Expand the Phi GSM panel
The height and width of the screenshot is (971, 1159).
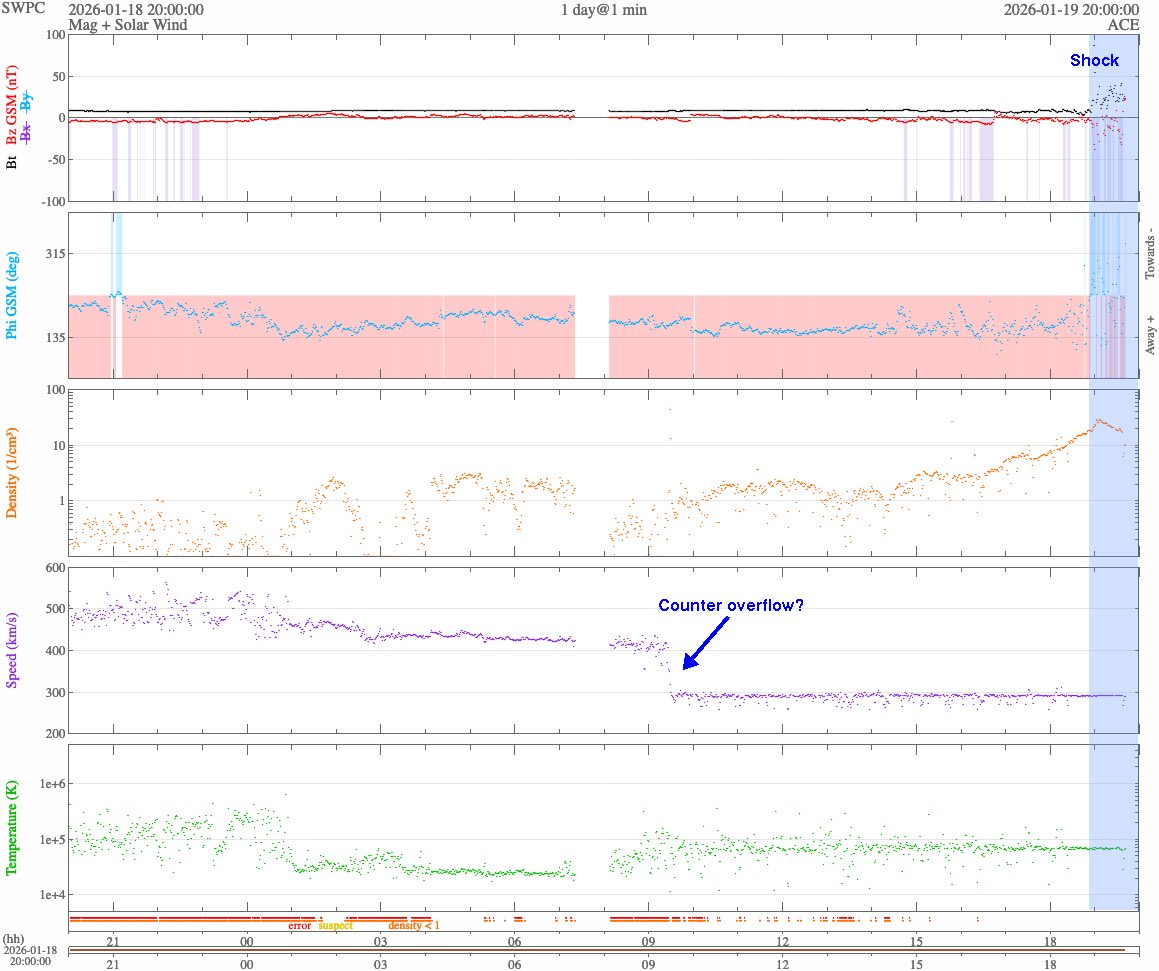click(14, 296)
